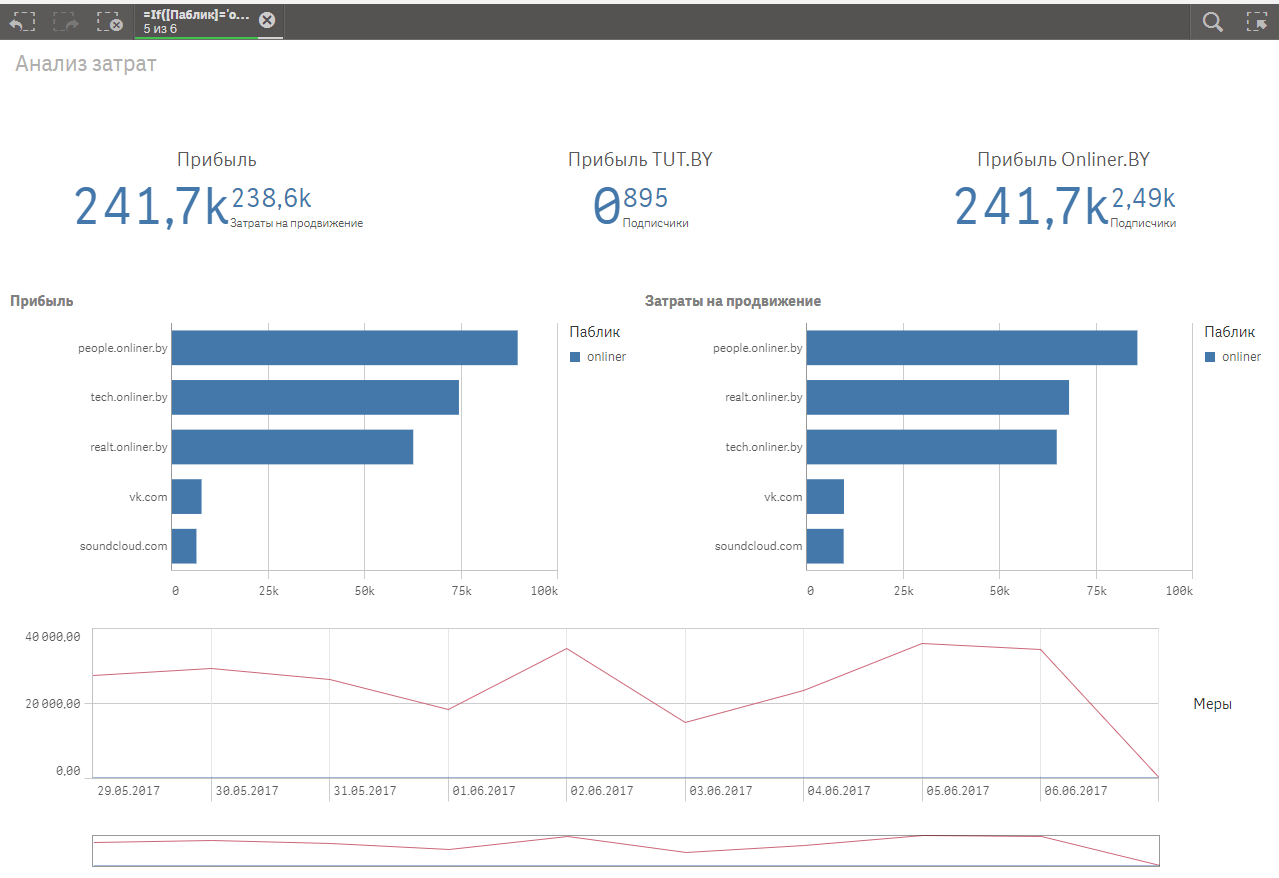Click the Прибыль Onliner.BY KPI value

(1030, 206)
